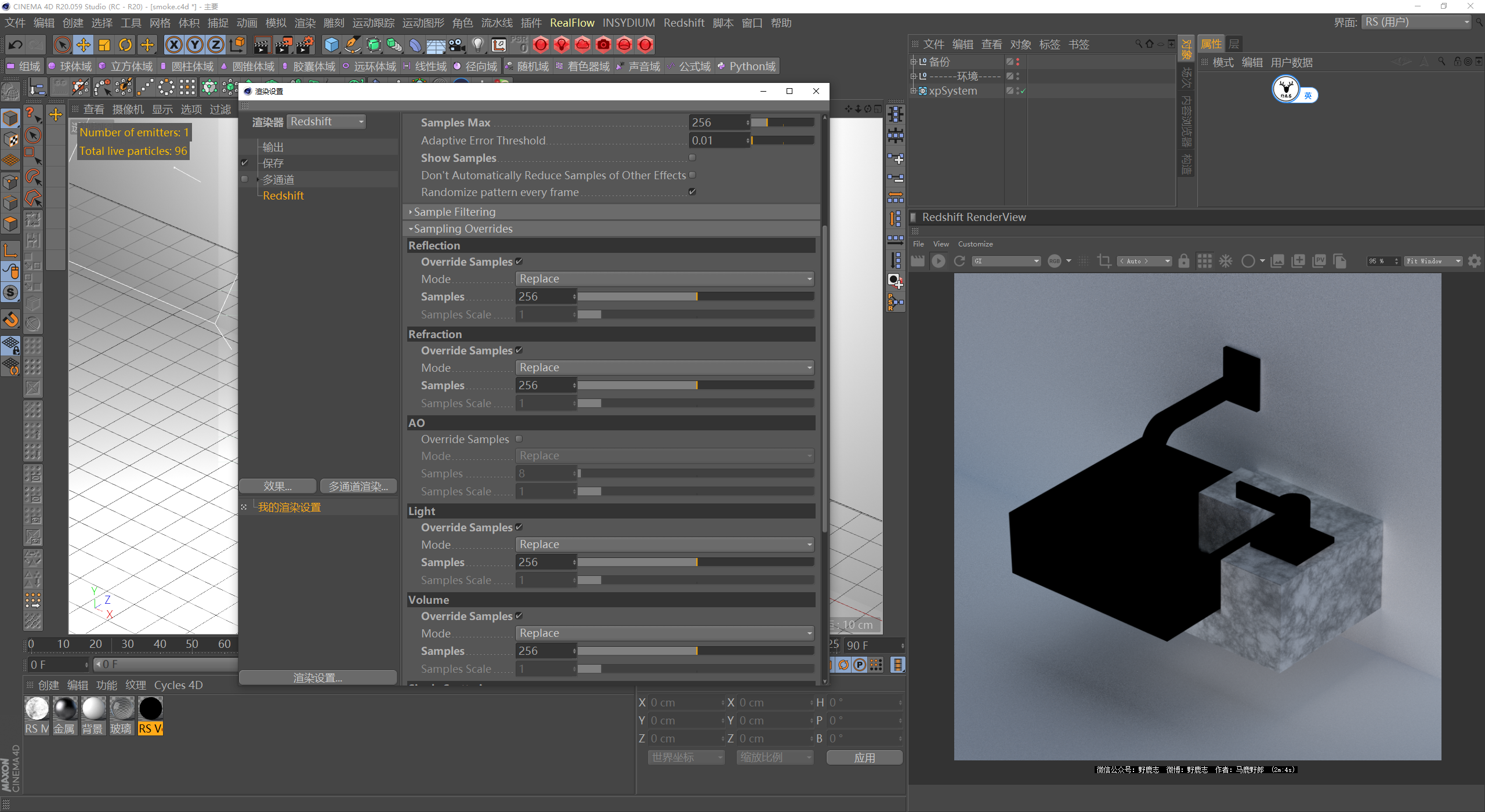The image size is (1485, 812).
Task: Click the magnet snap tool icon
Action: click(11, 319)
